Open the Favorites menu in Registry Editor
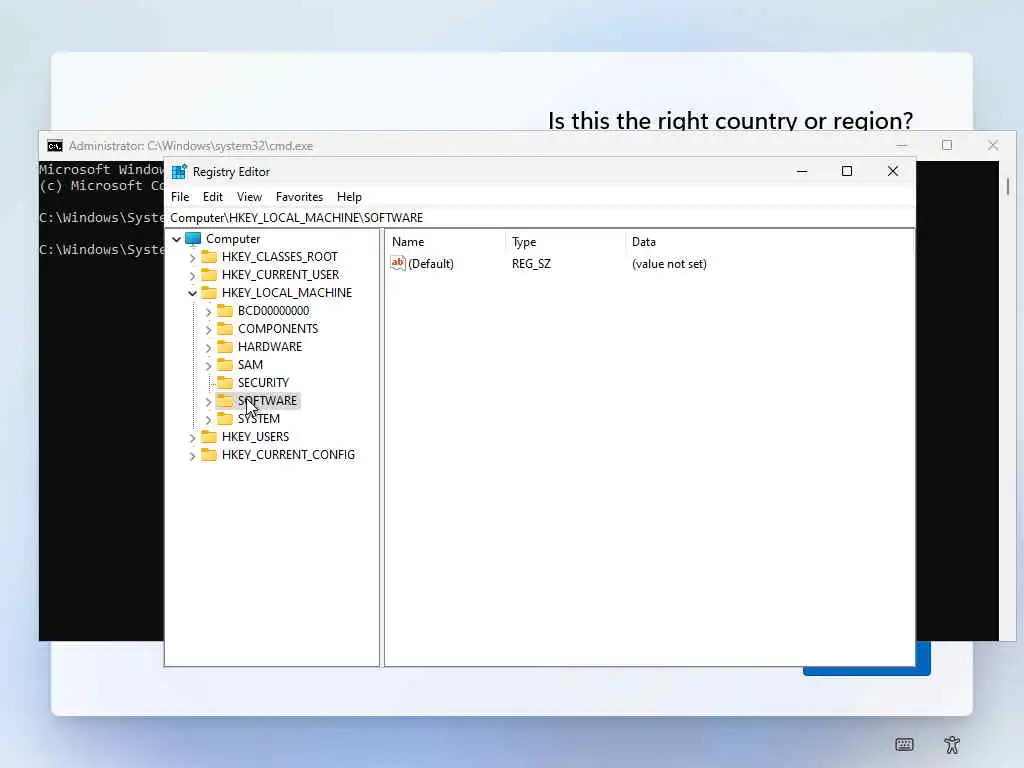The image size is (1024, 768). coord(299,197)
